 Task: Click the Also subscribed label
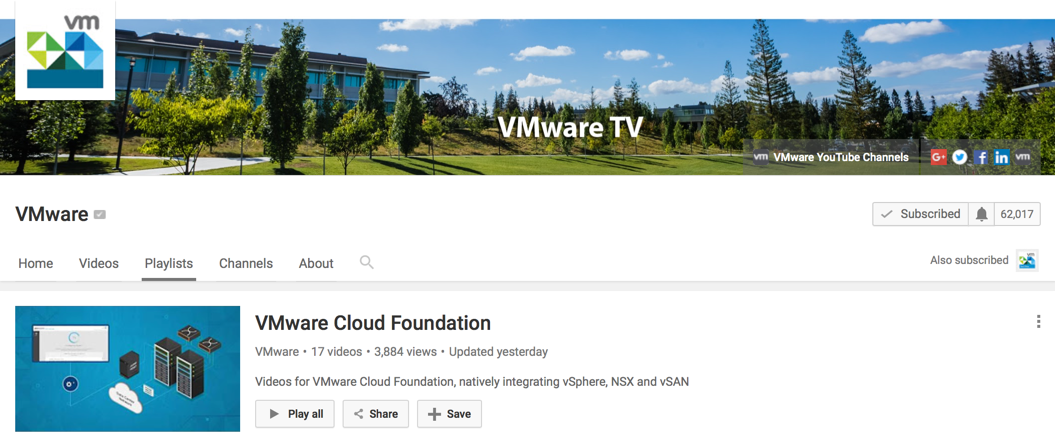pos(969,260)
